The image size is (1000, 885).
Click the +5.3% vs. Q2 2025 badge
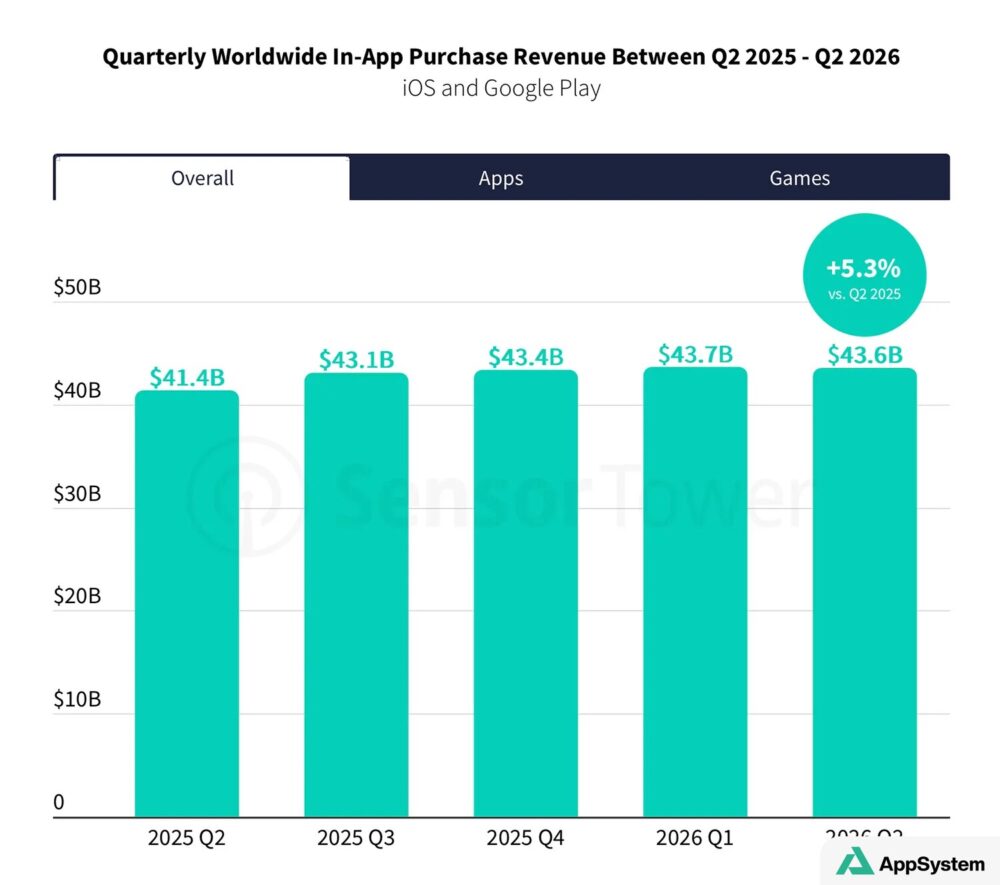pos(864,275)
